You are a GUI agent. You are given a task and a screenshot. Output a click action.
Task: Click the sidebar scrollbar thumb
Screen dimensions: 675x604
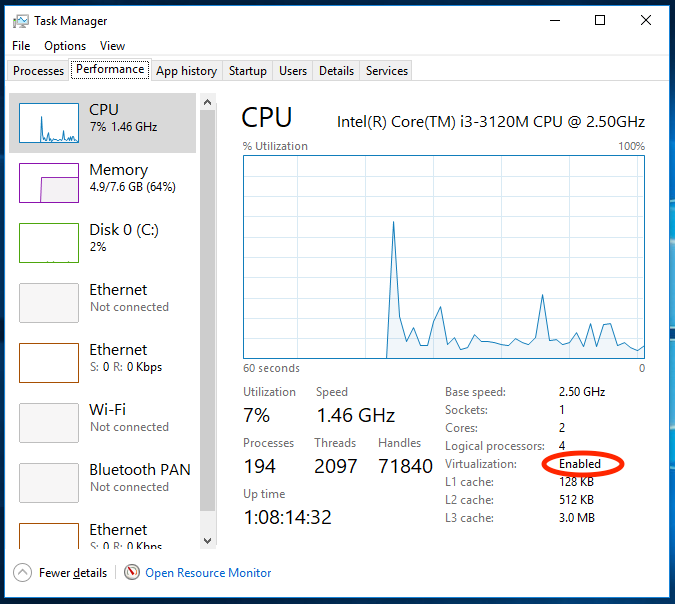tap(207, 310)
